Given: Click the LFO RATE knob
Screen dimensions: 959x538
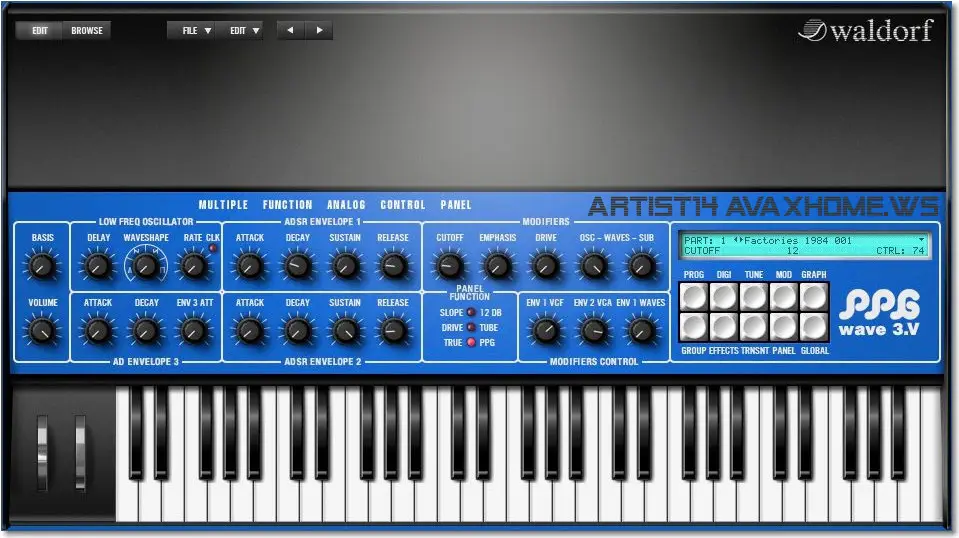Looking at the screenshot, I should coord(194,266).
